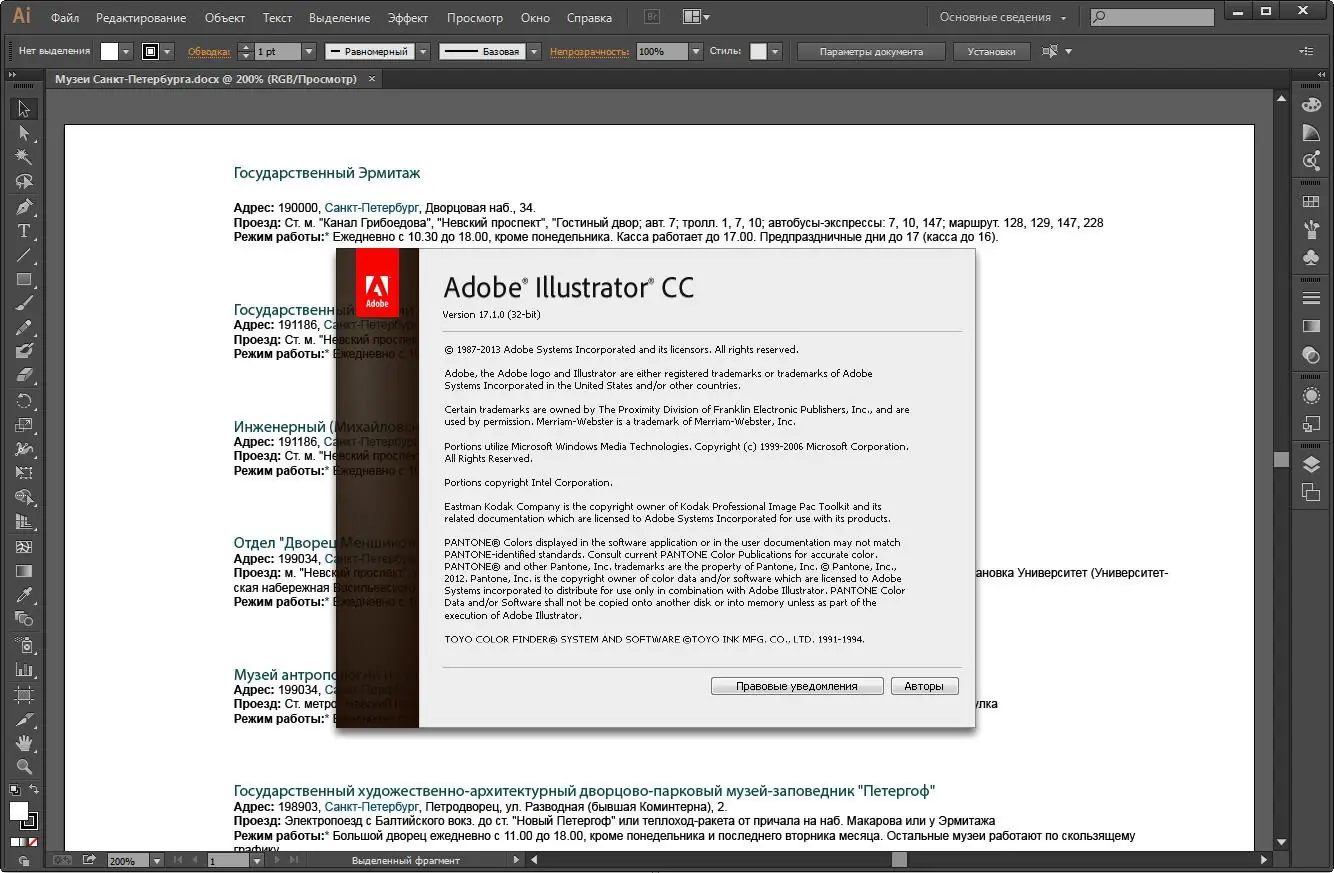Viewport: 1334px width, 873px height.
Task: Click the vertical scrollbar thumb
Action: 1281,460
